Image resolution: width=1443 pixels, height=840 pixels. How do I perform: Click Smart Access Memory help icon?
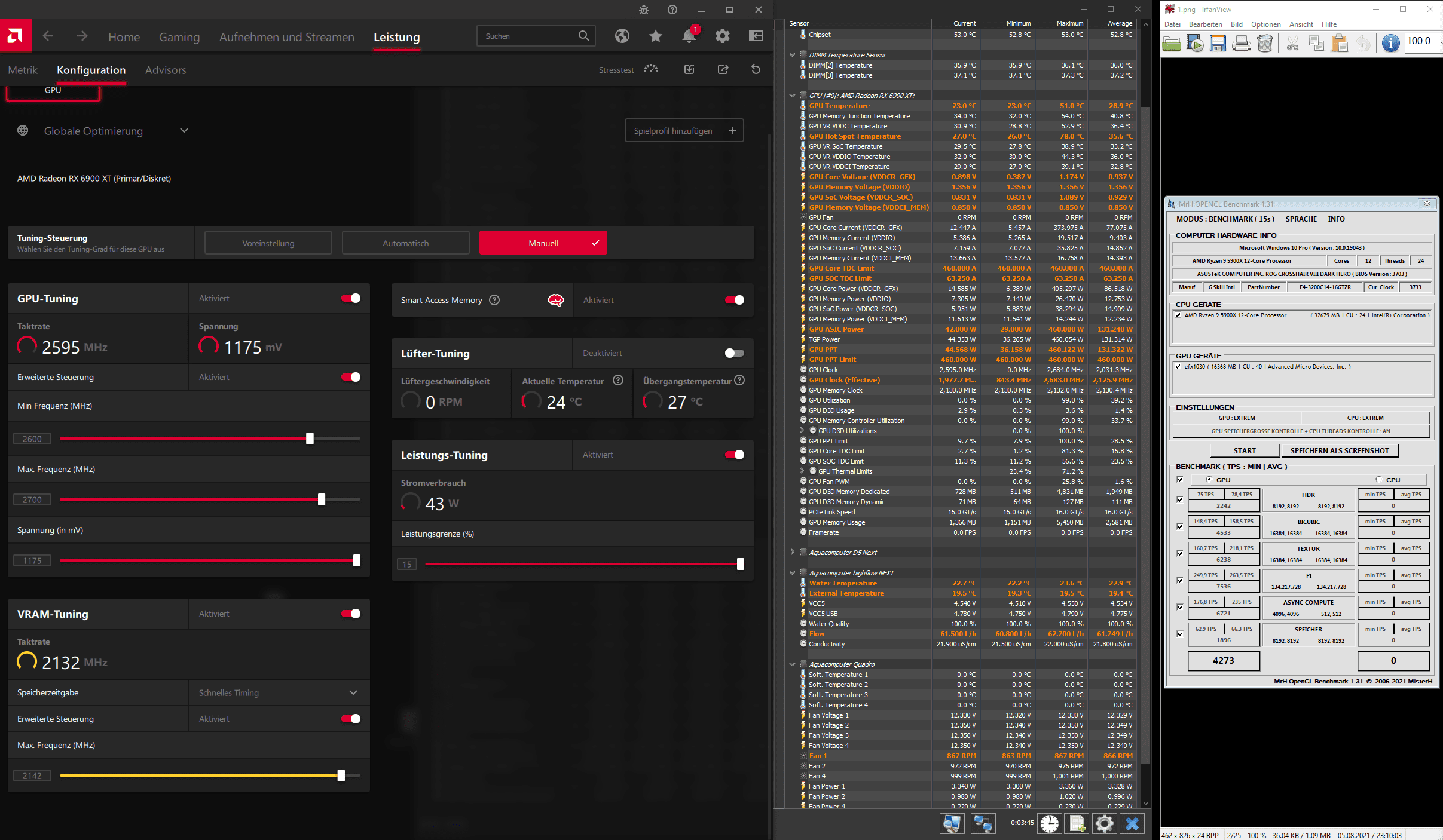coord(494,300)
